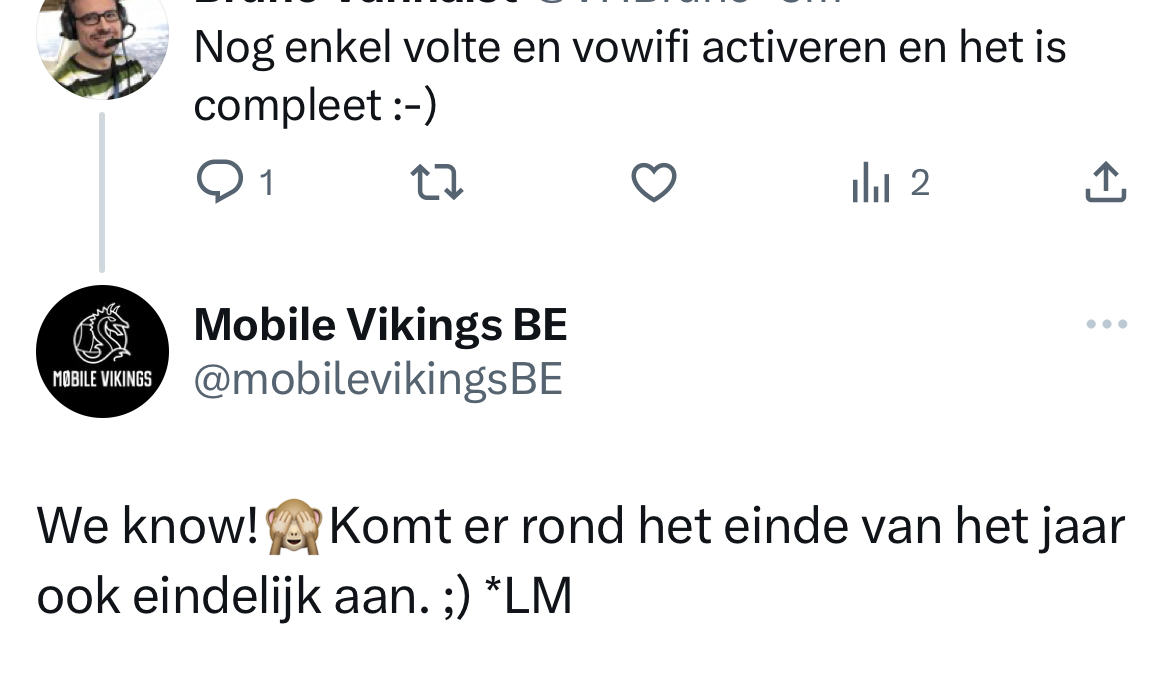Click the grey thread connector line
Viewport: 1170px width, 694px height.
pyautogui.click(x=102, y=190)
